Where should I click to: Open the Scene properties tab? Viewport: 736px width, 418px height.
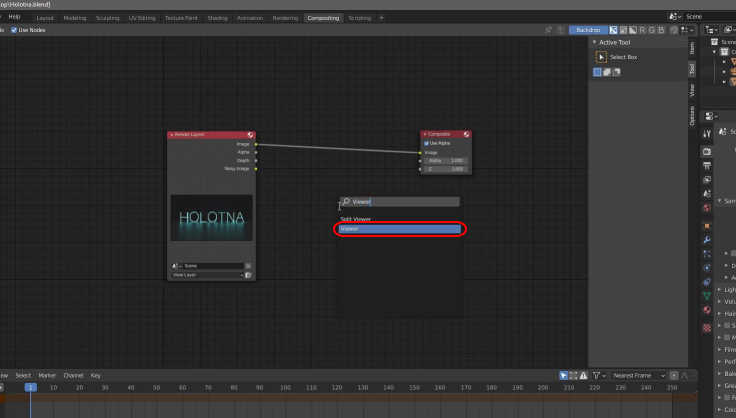pos(707,193)
